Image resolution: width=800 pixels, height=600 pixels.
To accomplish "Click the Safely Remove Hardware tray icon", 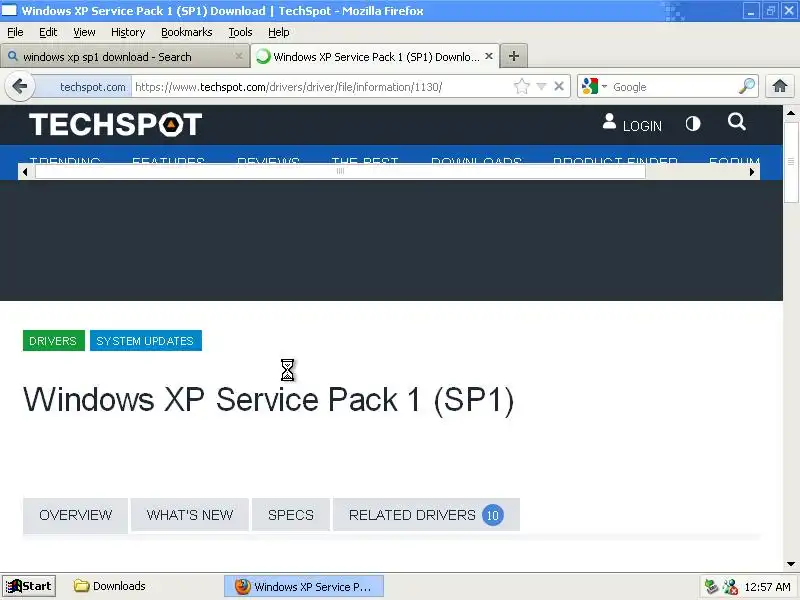I will point(711,587).
